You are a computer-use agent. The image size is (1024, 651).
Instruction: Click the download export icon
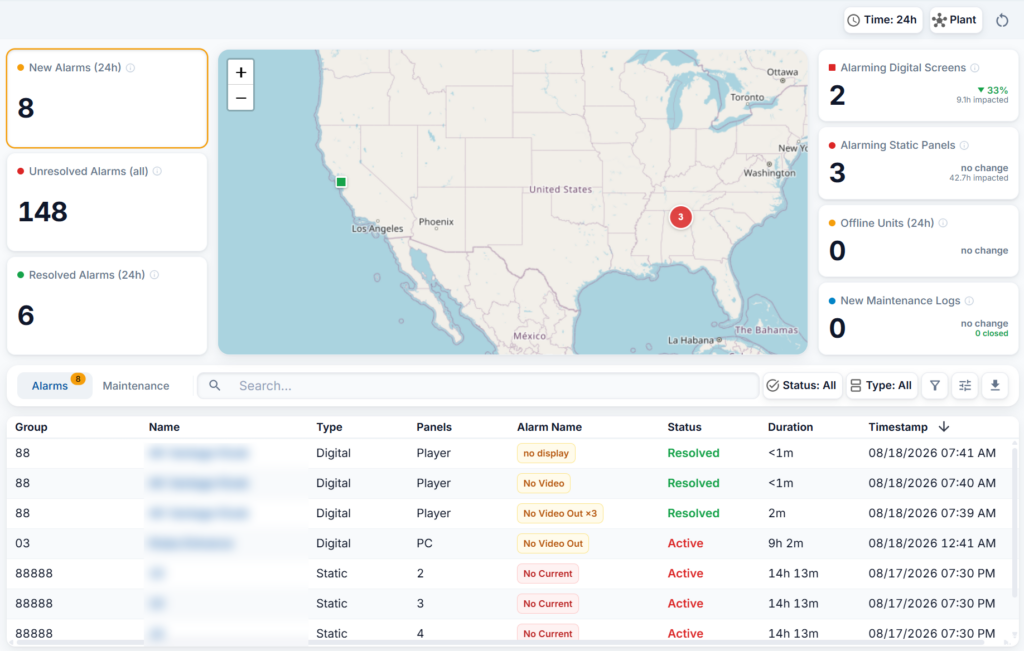[995, 386]
